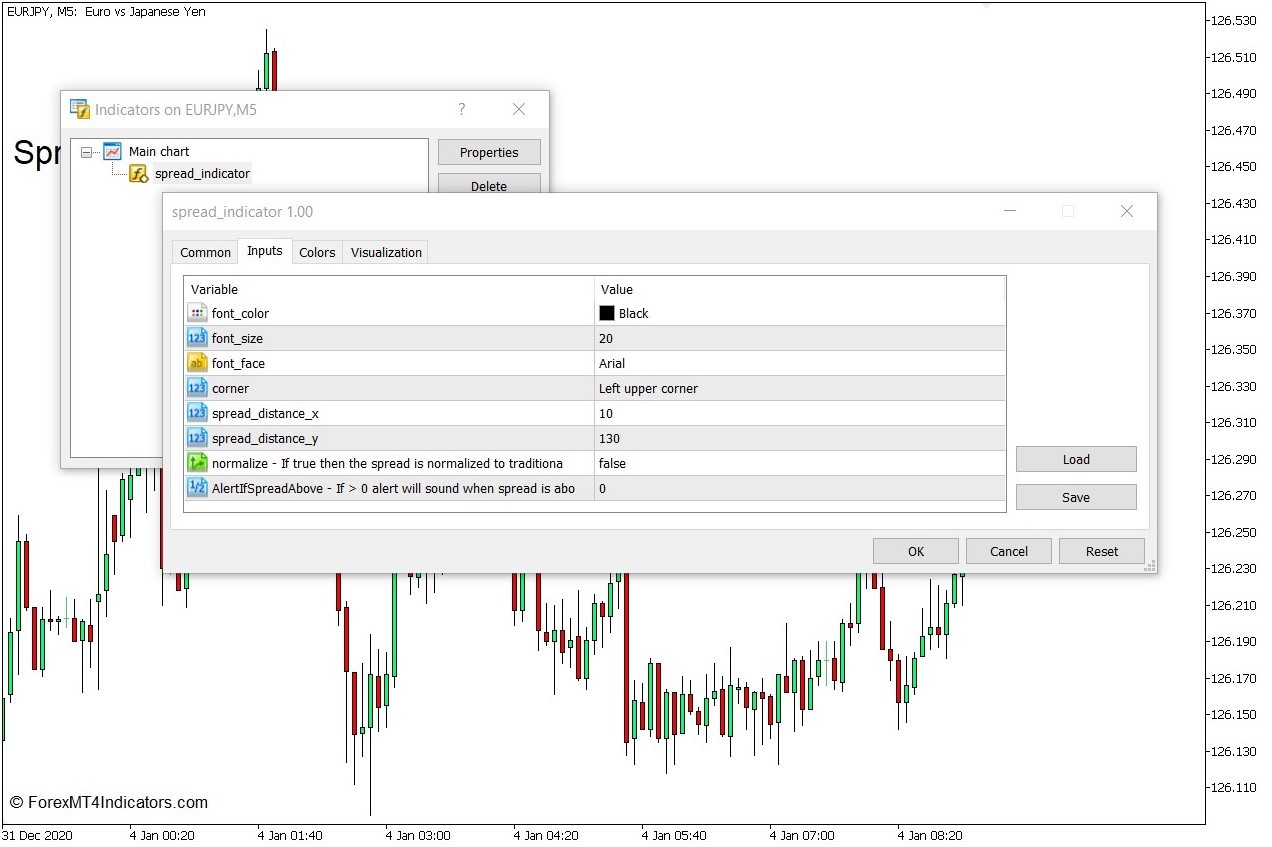Switch to the Visualization tab
This screenshot has width=1272, height=847.
386,252
